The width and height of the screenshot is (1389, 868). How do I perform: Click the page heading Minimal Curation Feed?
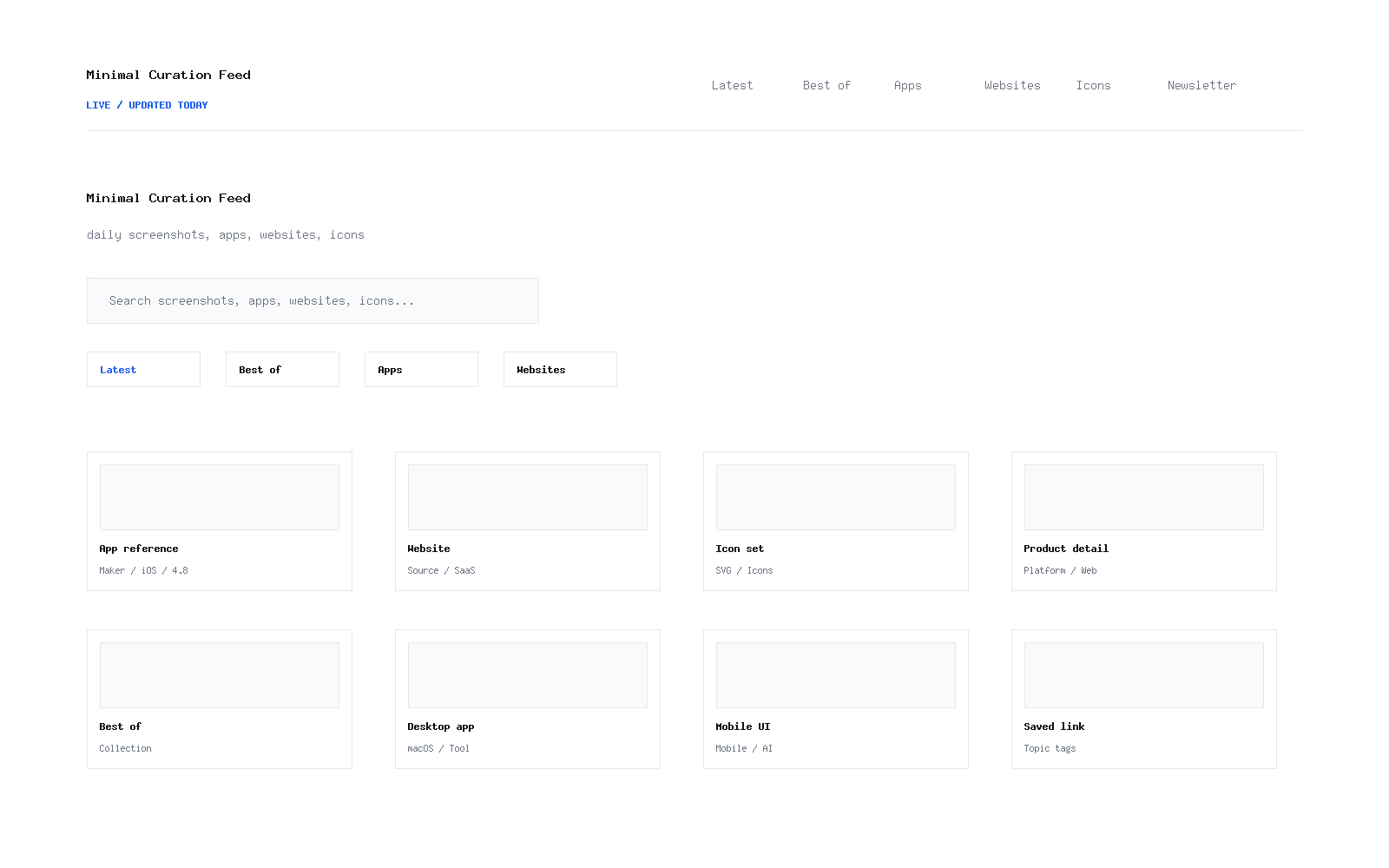168,198
